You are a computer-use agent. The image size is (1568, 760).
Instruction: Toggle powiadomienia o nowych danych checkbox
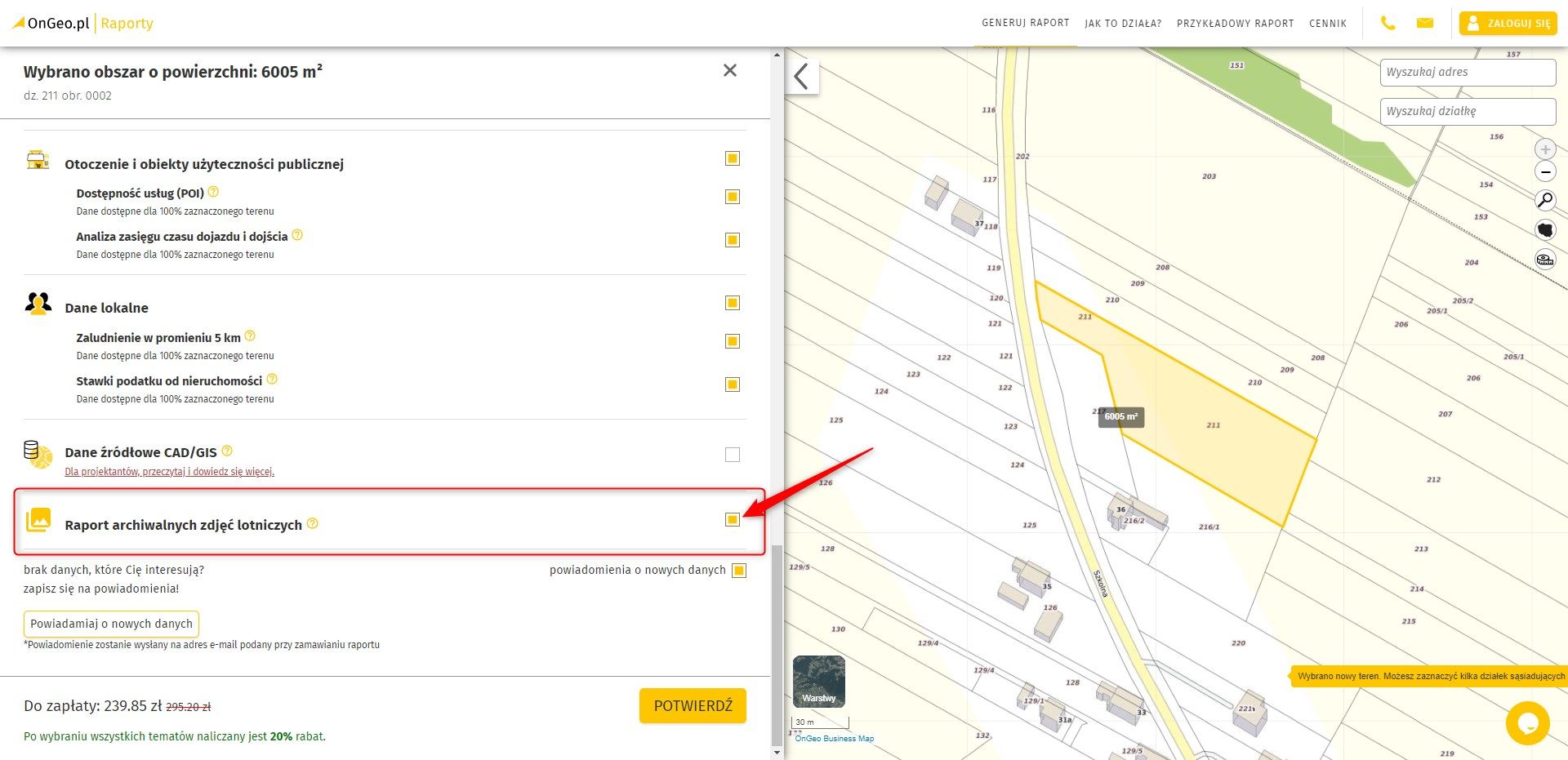pos(739,571)
